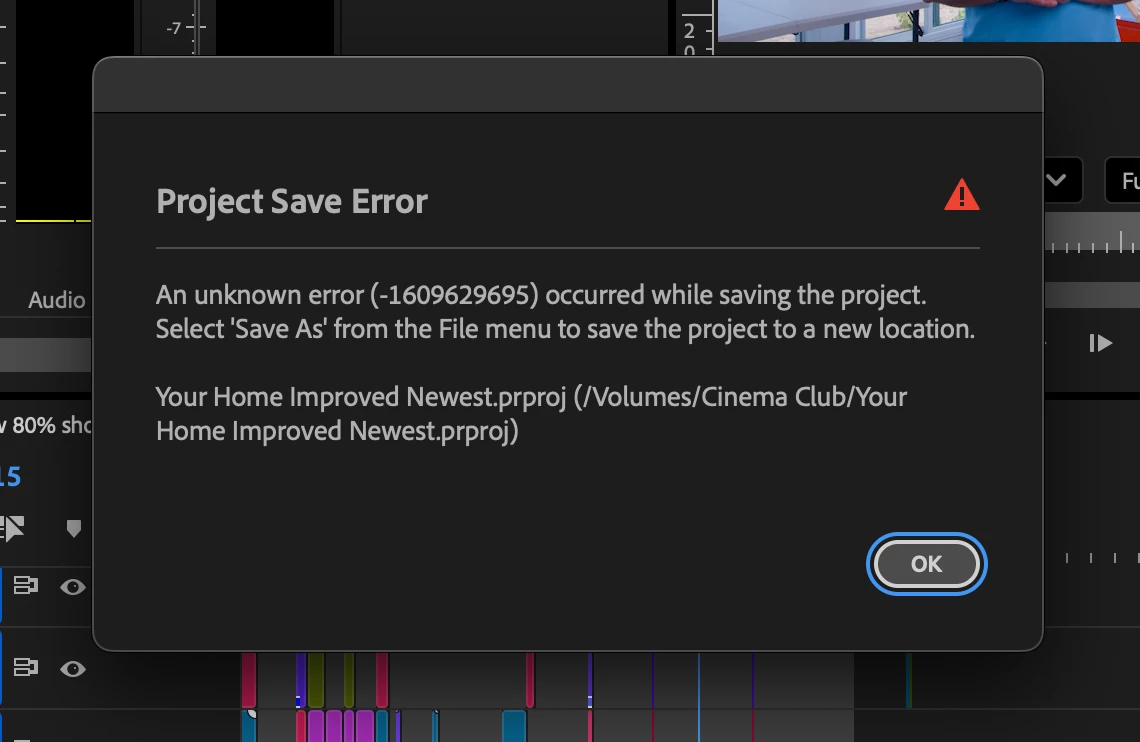Click the program monitor time ruler
The height and width of the screenshot is (742, 1140).
pyautogui.click(x=1092, y=236)
